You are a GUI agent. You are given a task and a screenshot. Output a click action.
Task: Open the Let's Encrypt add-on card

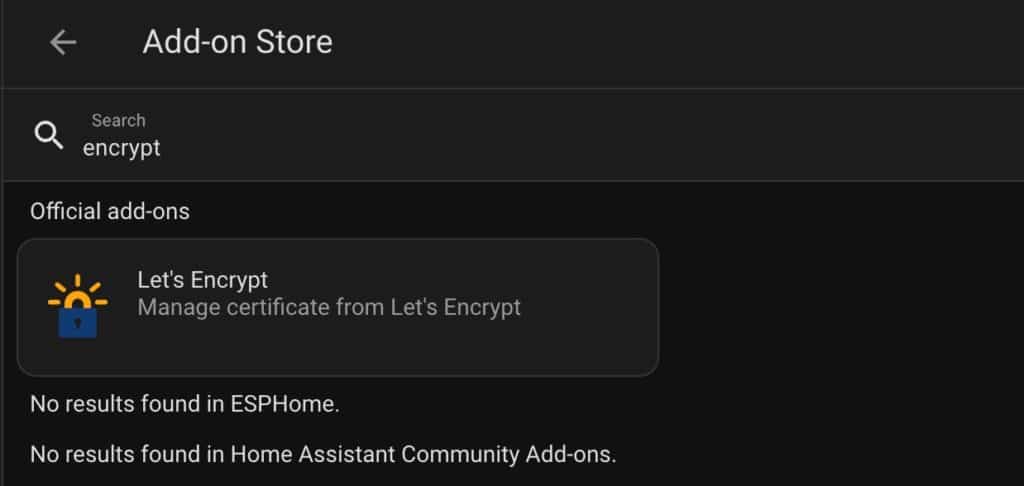338,307
